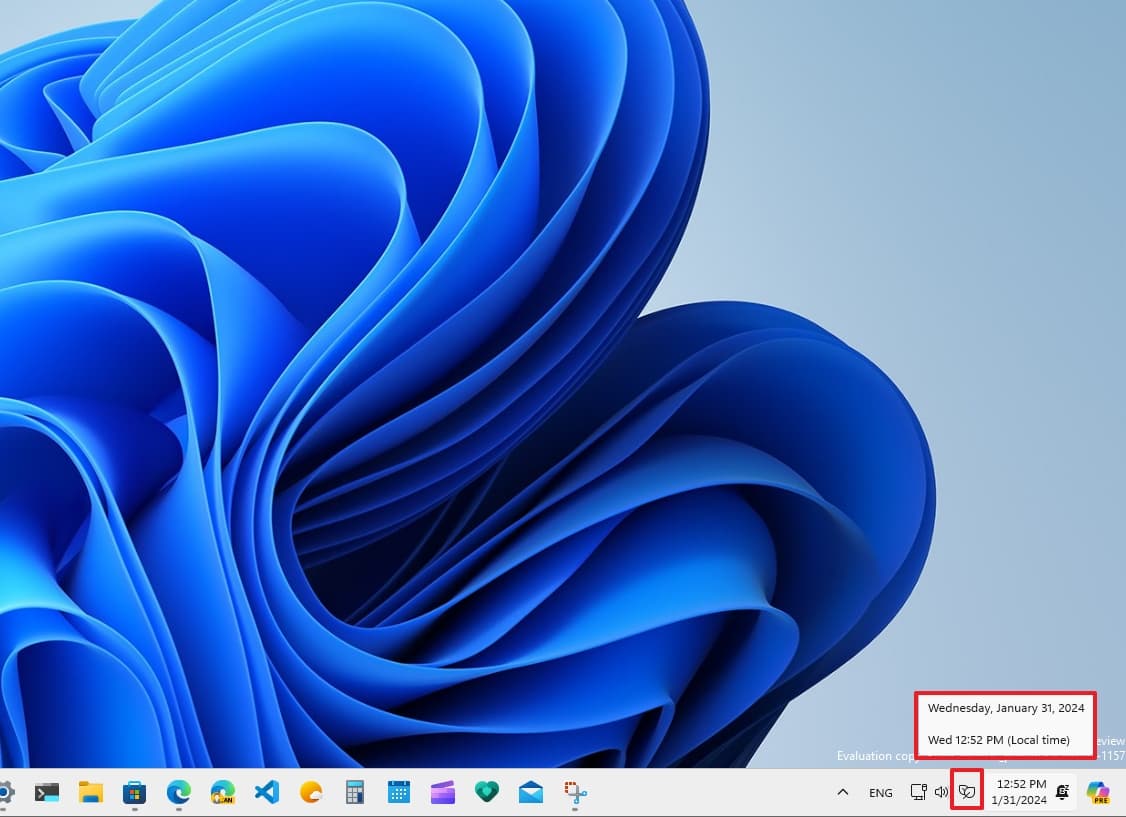
Task: Launch the Weather app
Action: point(310,792)
